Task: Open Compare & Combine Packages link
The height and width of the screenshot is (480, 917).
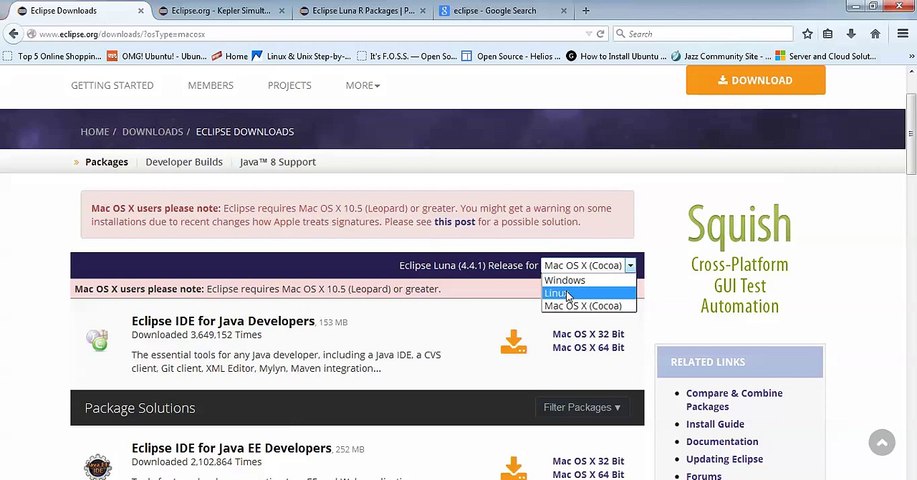Action: click(x=734, y=400)
